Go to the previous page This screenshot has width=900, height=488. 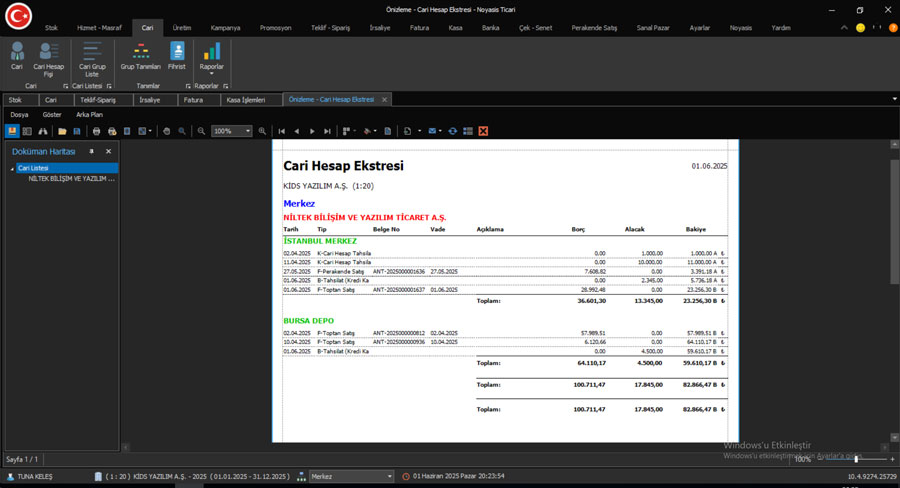(x=297, y=131)
